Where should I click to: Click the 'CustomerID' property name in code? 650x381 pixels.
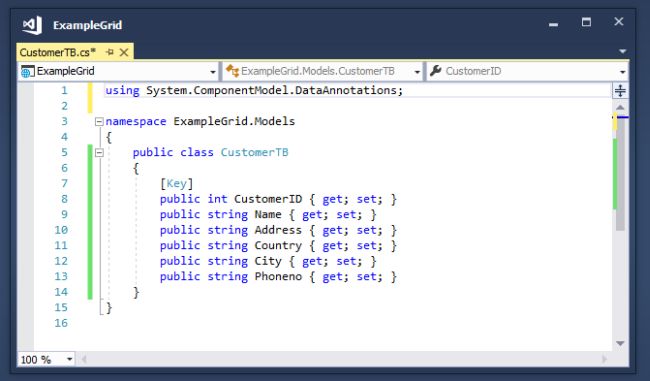(268, 199)
